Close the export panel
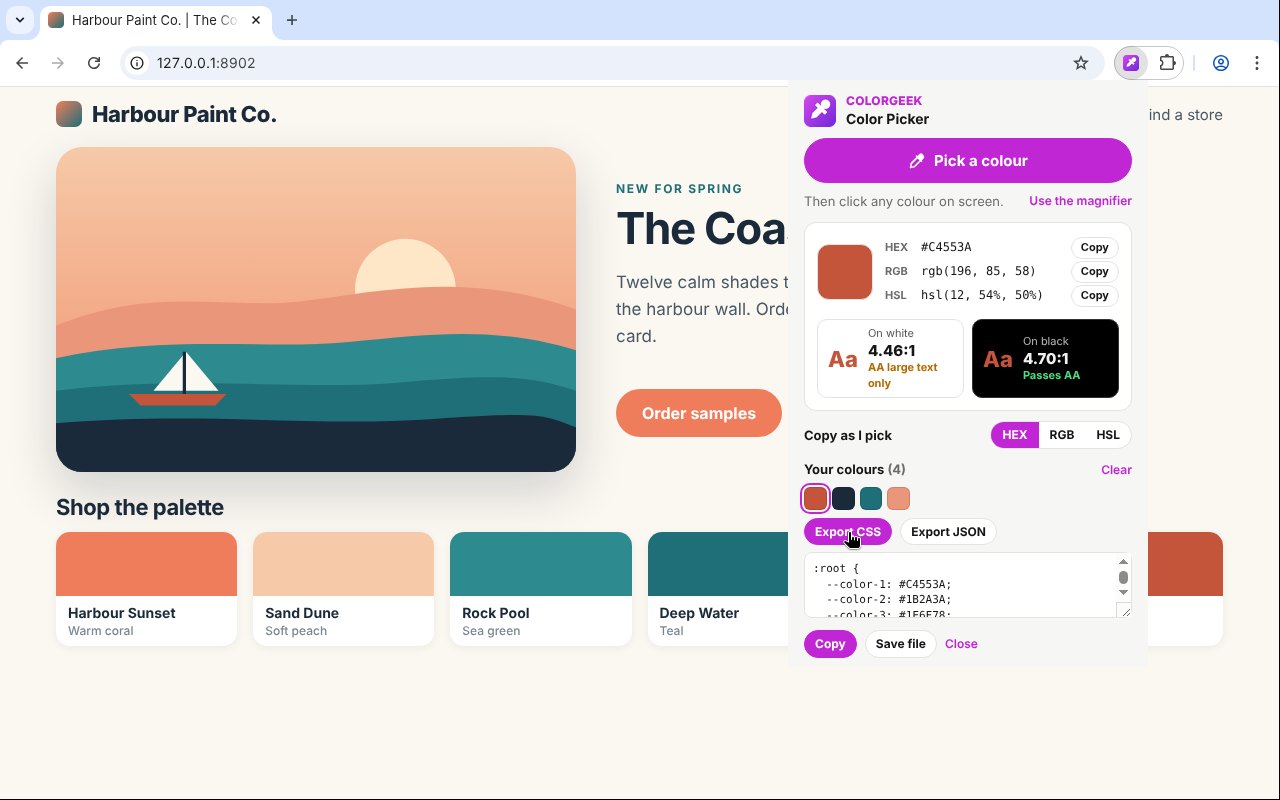1280x800 pixels. pos(961,644)
